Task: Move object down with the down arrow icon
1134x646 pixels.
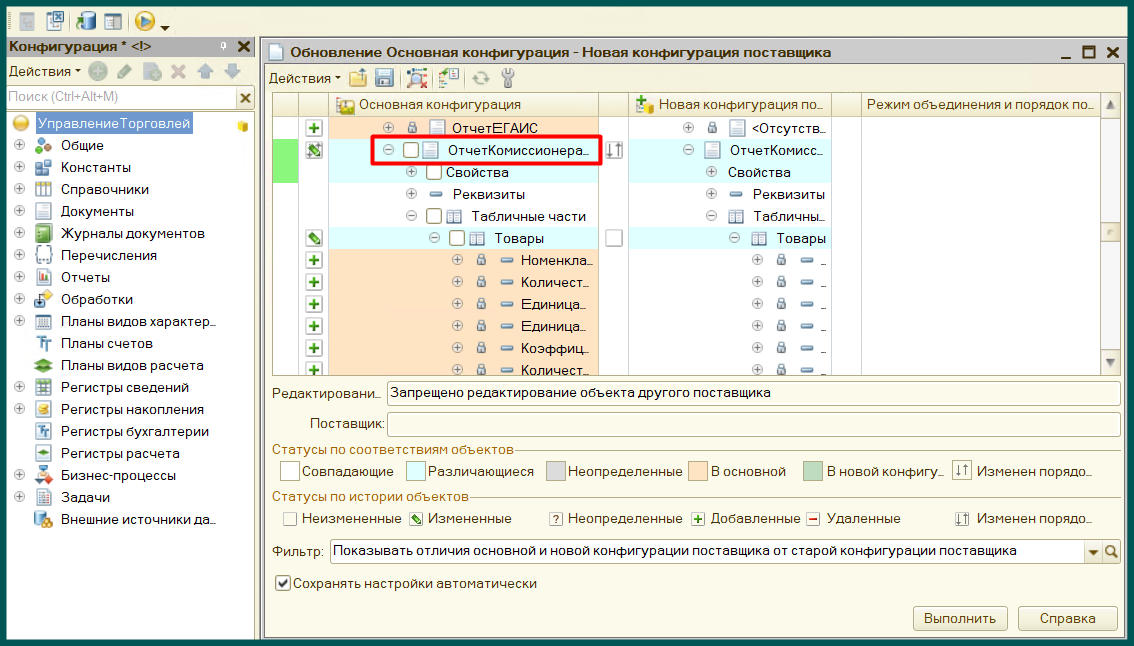Action: tap(232, 71)
